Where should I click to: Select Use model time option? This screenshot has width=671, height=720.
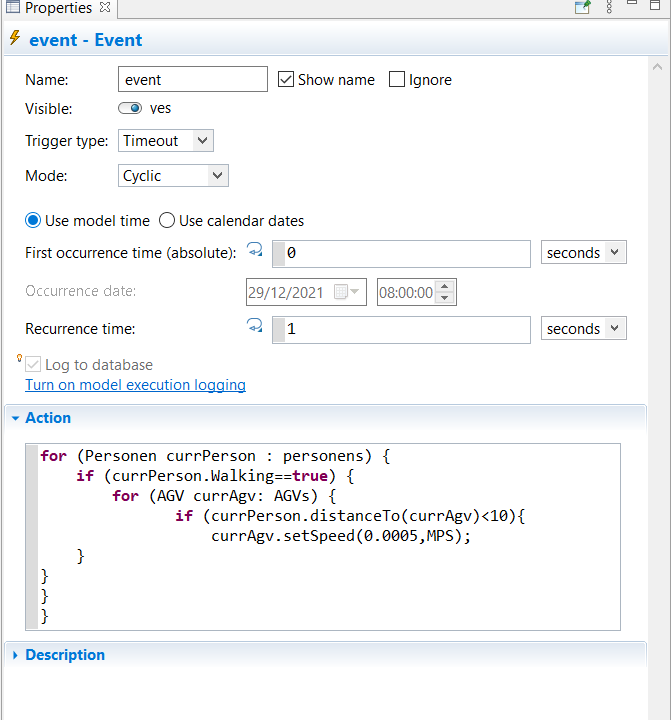click(x=33, y=221)
